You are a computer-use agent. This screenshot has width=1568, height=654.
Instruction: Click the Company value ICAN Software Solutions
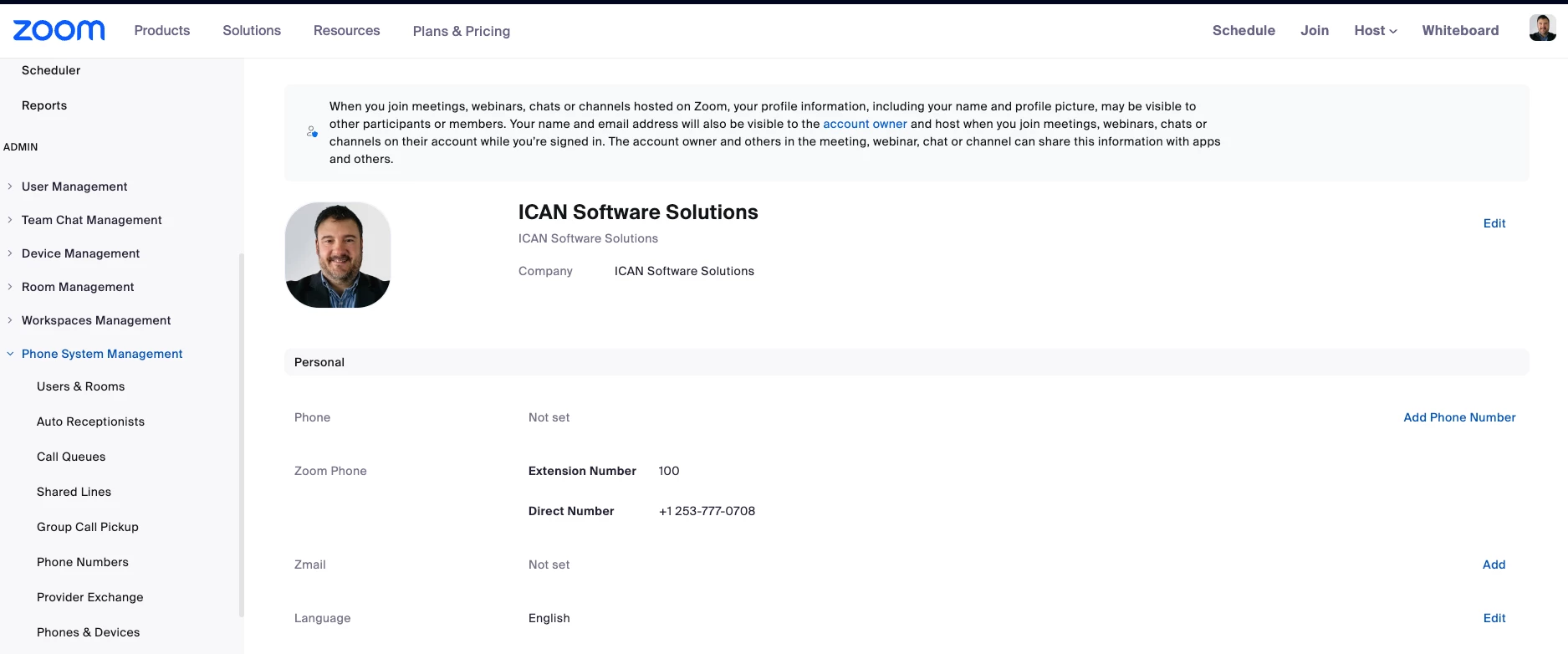[684, 271]
